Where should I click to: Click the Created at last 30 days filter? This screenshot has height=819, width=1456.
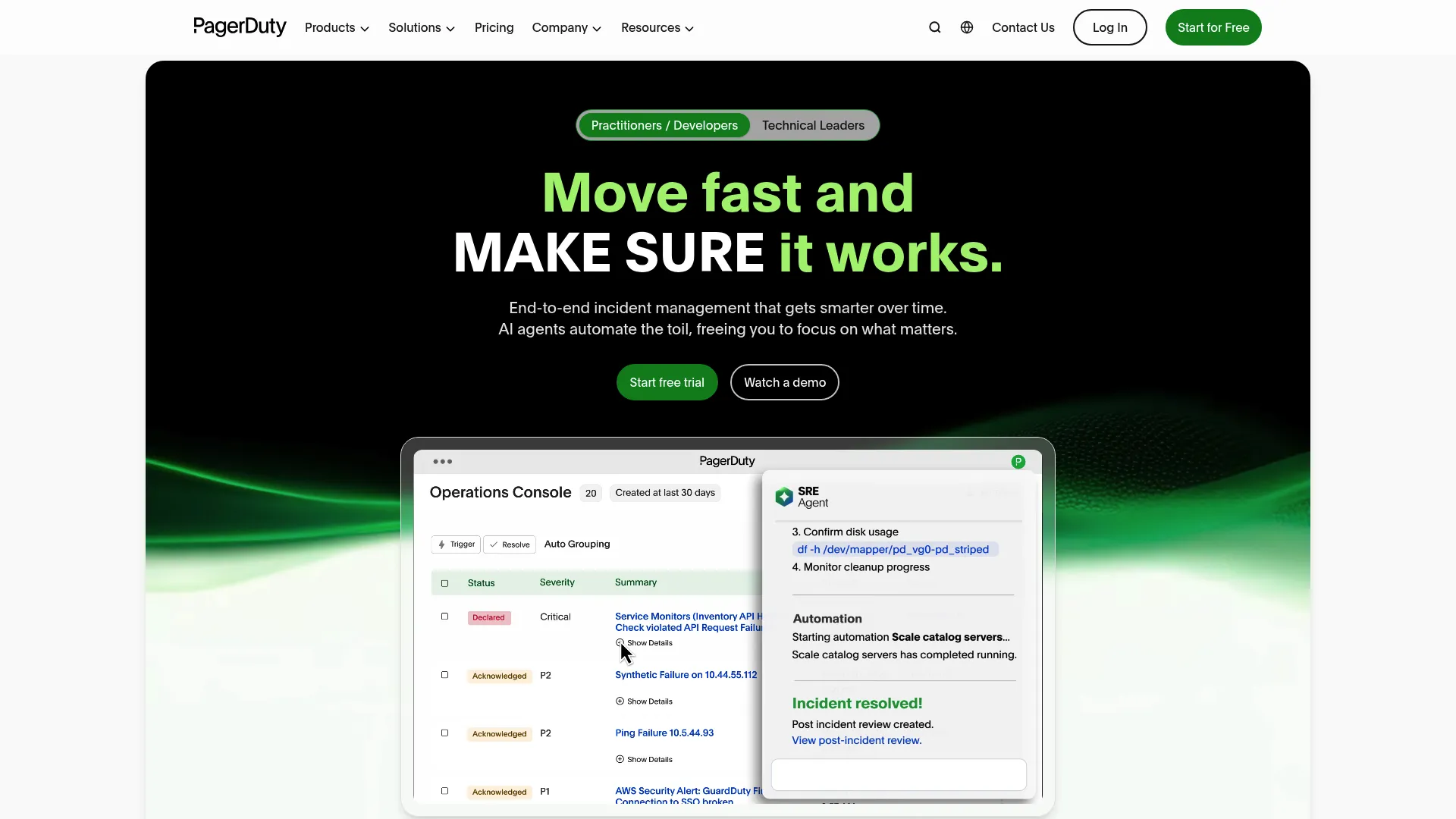point(665,493)
